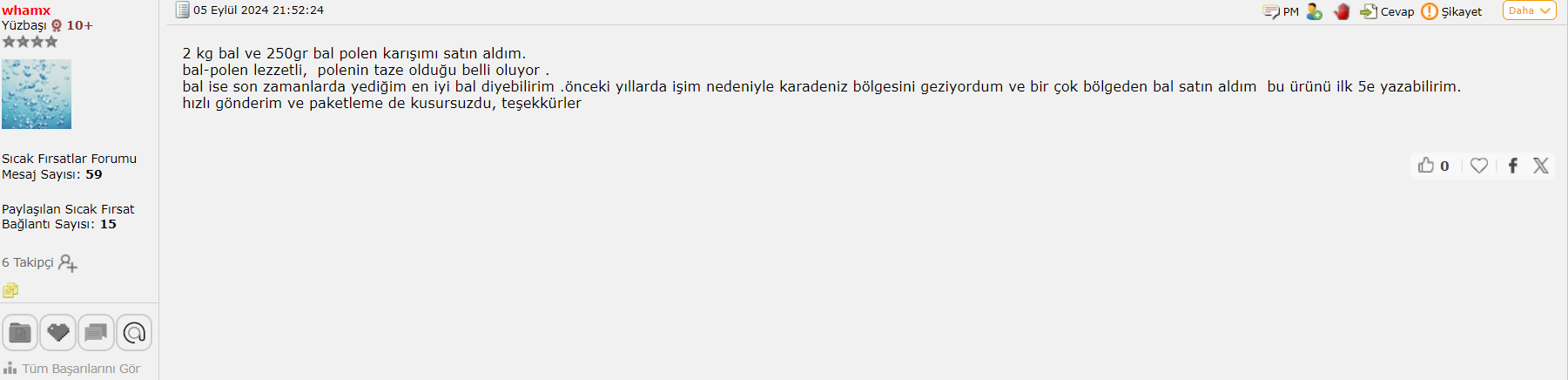The image size is (1568, 380).
Task: Reply using the Cevap button
Action: point(1387,11)
